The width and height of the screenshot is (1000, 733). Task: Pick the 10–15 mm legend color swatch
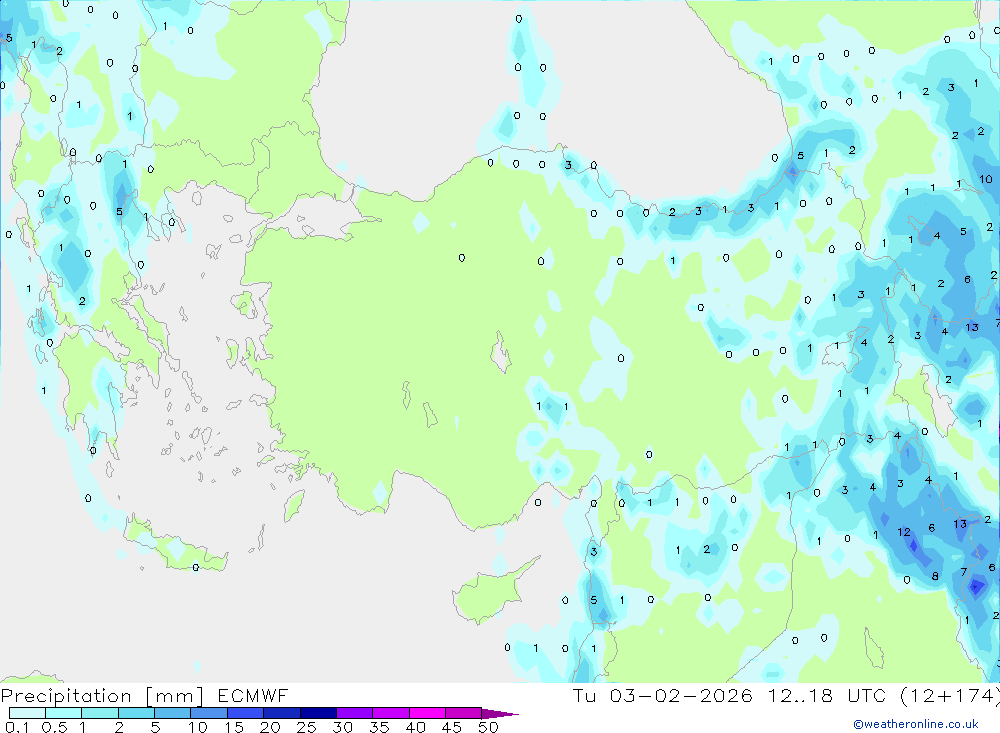pos(209,713)
